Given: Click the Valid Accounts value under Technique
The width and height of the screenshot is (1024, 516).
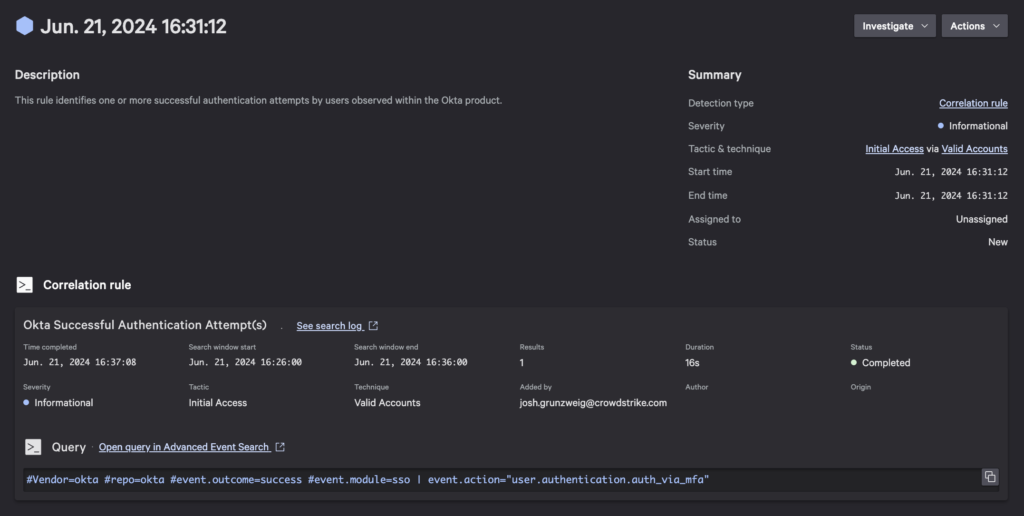Looking at the screenshot, I should 387,402.
